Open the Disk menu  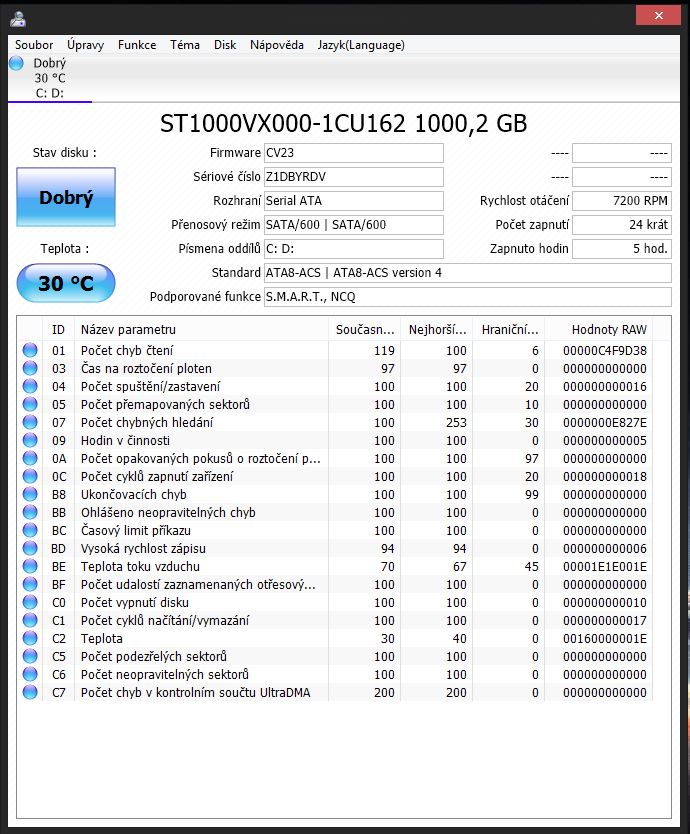tap(225, 45)
